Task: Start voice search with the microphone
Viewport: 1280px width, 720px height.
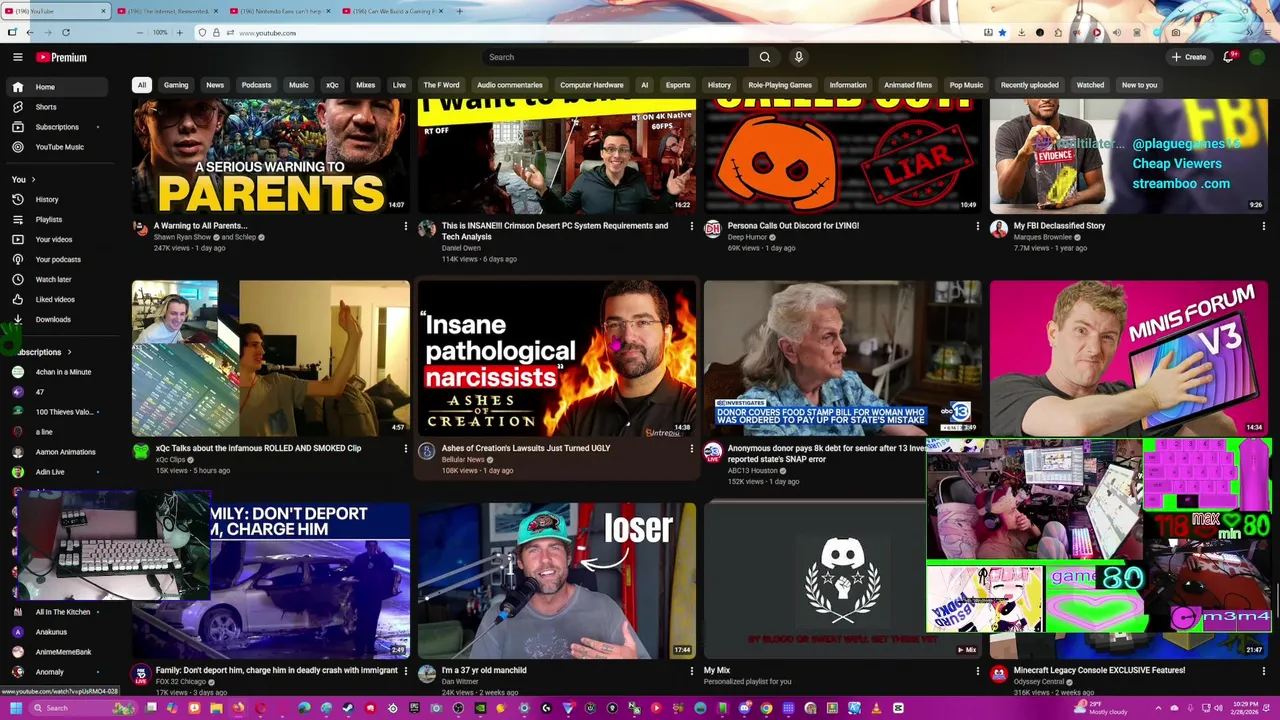Action: [798, 57]
